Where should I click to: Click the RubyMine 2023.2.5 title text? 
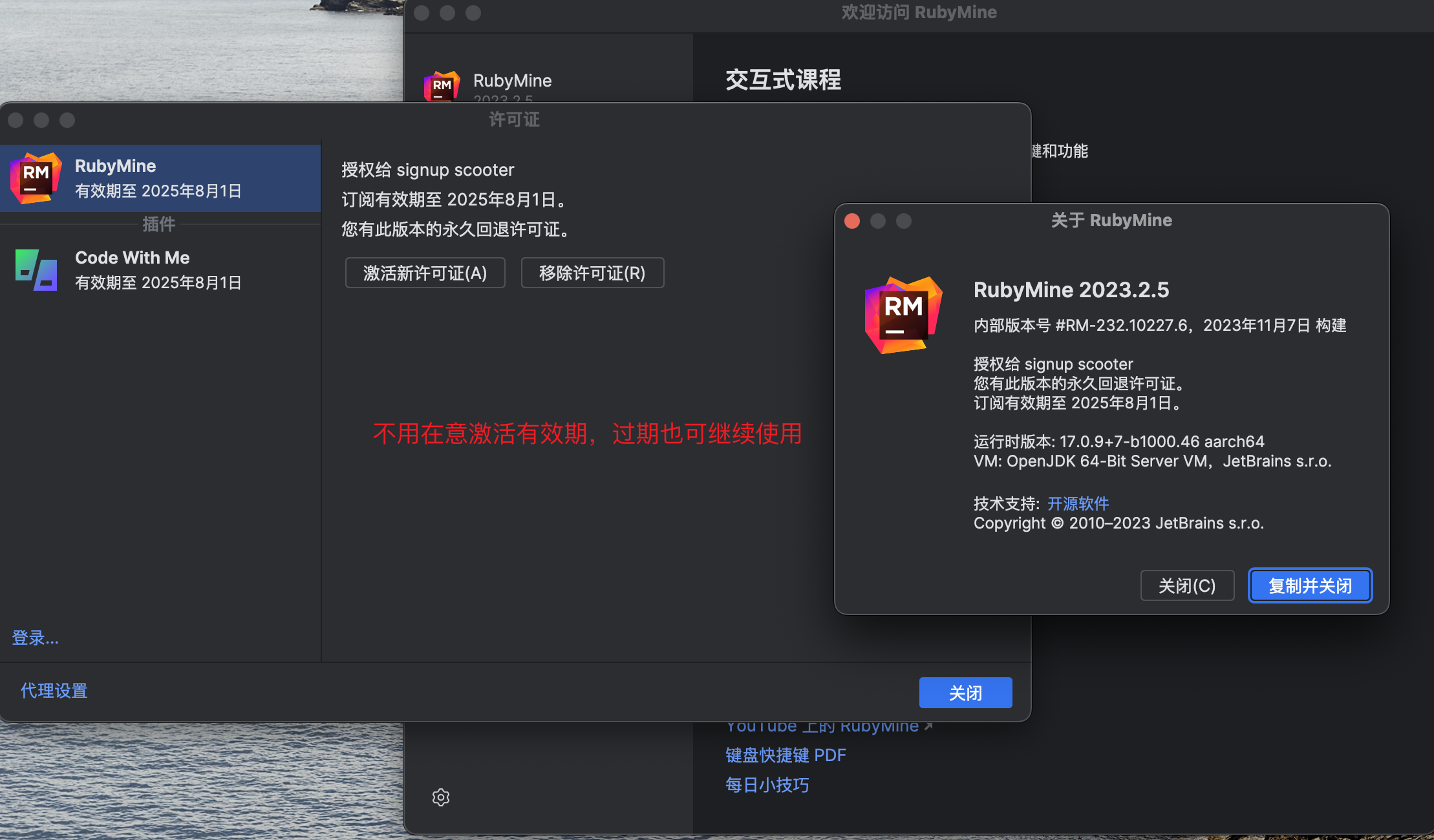coord(1071,290)
